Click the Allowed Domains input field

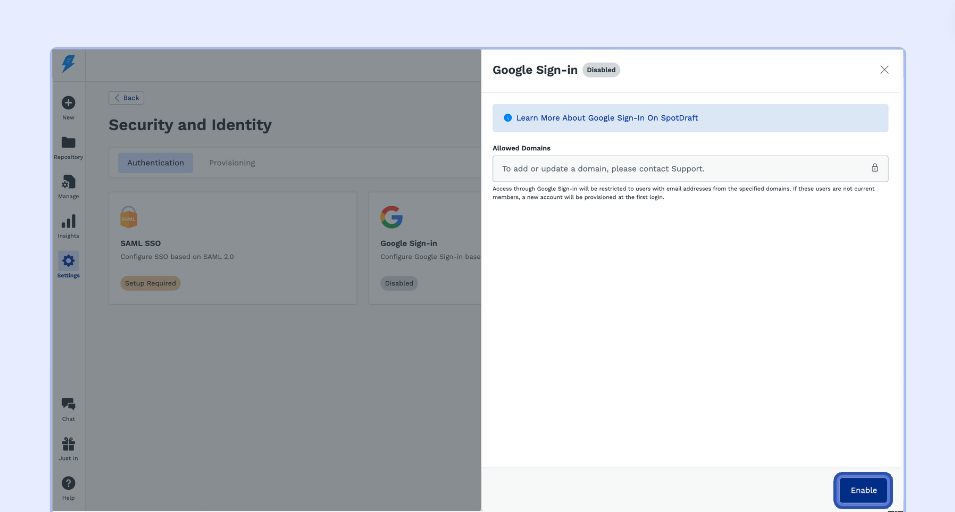click(x=680, y=168)
